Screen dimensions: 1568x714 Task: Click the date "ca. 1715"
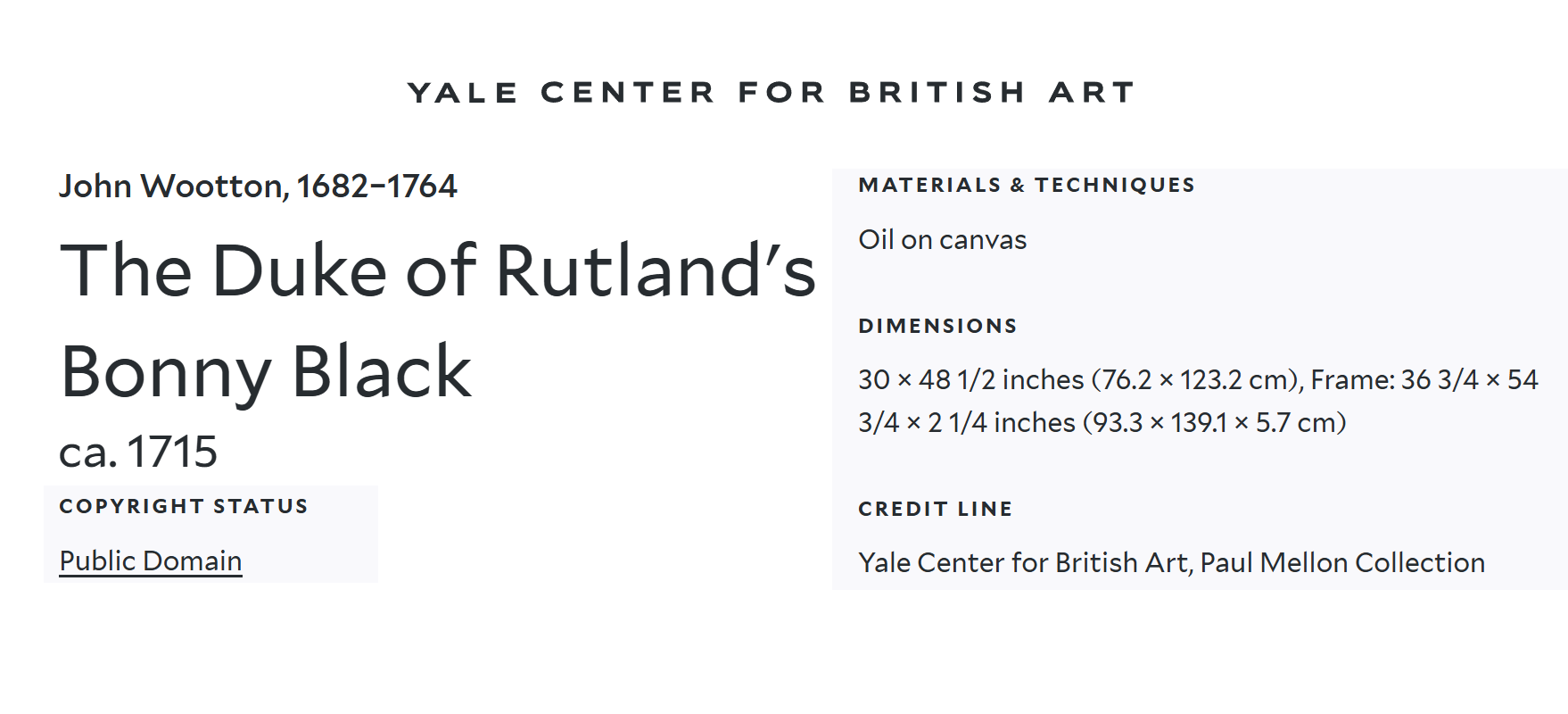[x=138, y=452]
